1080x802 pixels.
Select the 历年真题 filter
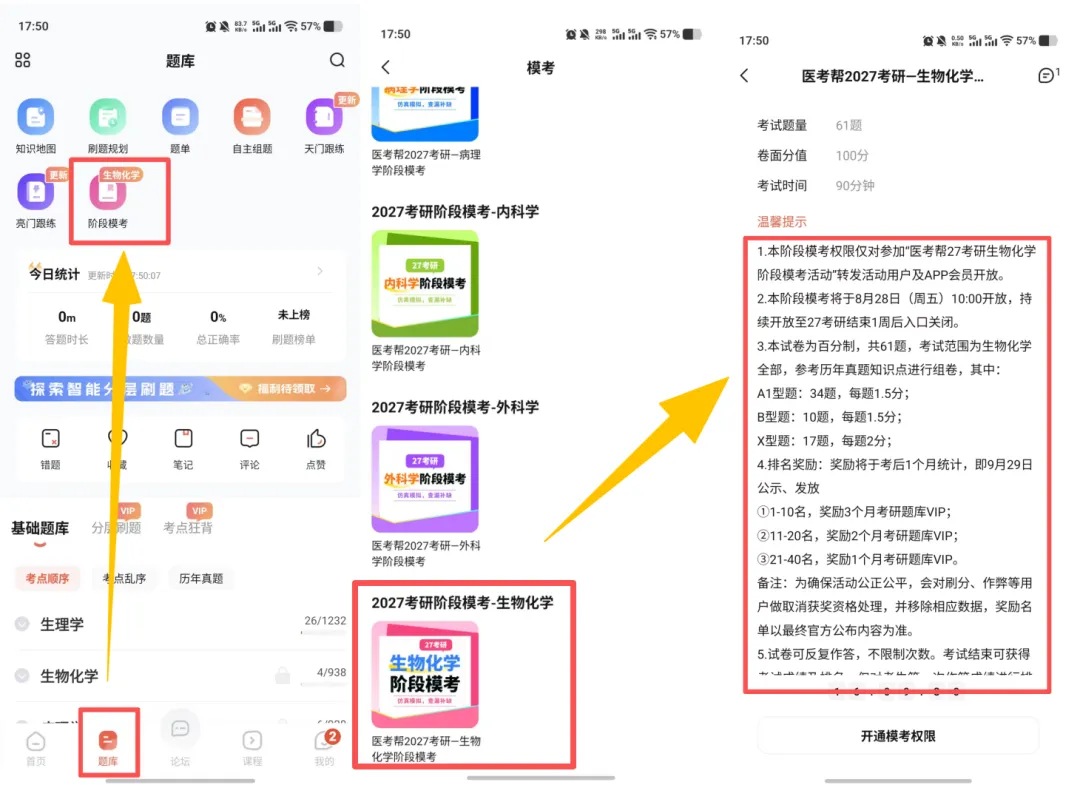pos(201,578)
